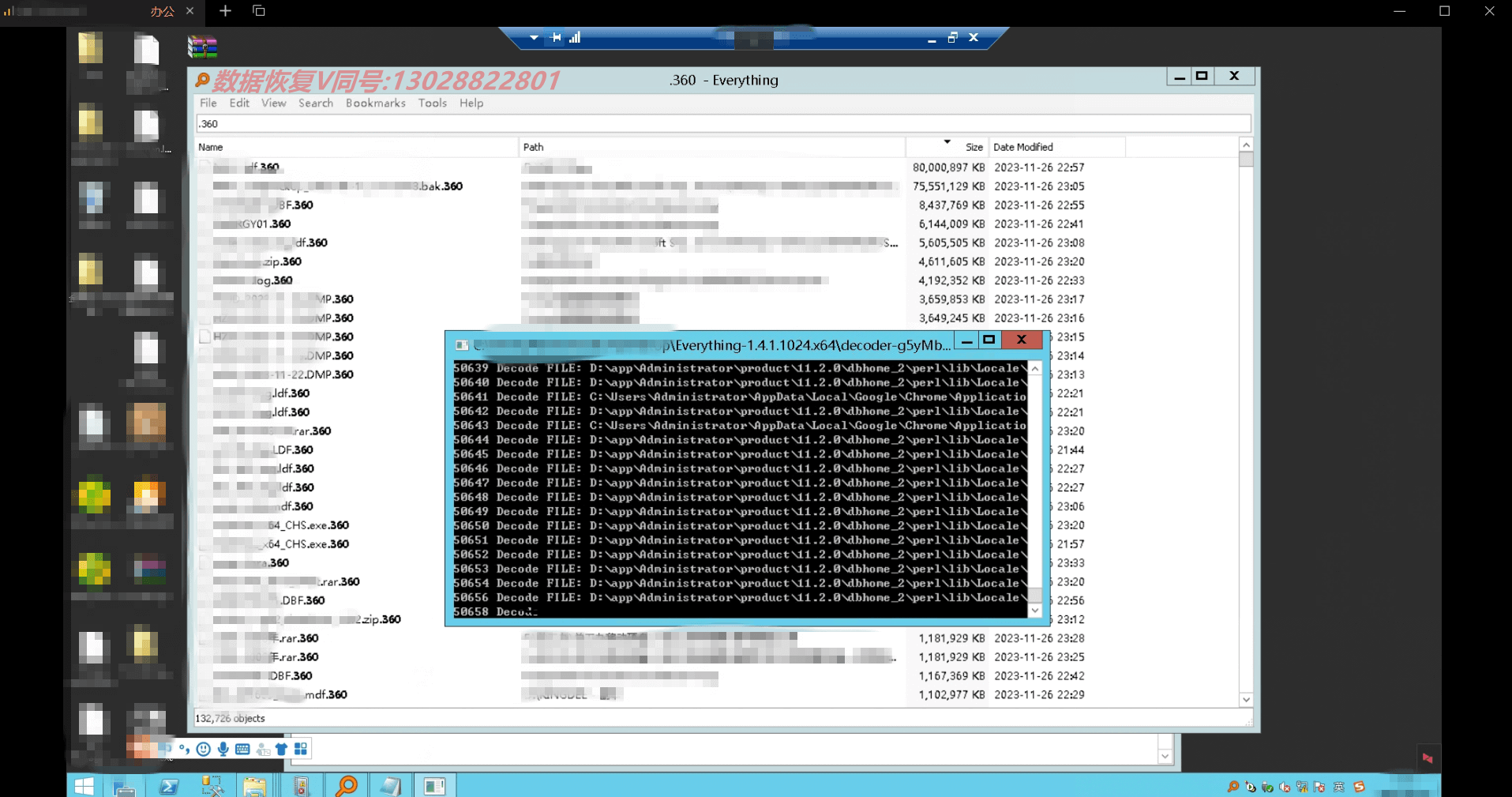The width and height of the screenshot is (1512, 797).
Task: Open the Bookmarks menu in Everything
Action: tap(376, 103)
